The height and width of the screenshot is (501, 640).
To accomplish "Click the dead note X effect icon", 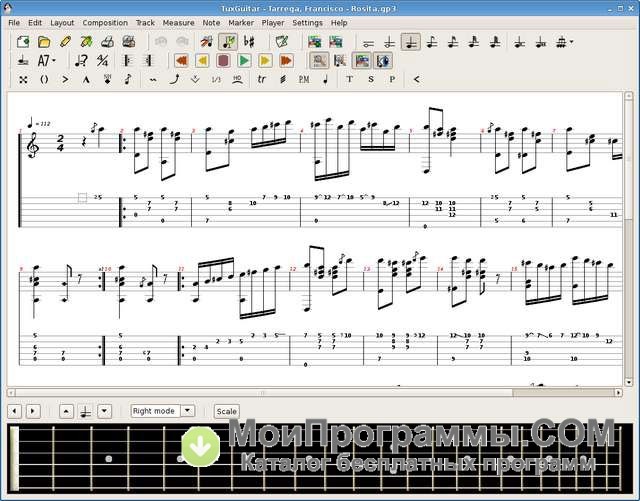I will [23, 80].
